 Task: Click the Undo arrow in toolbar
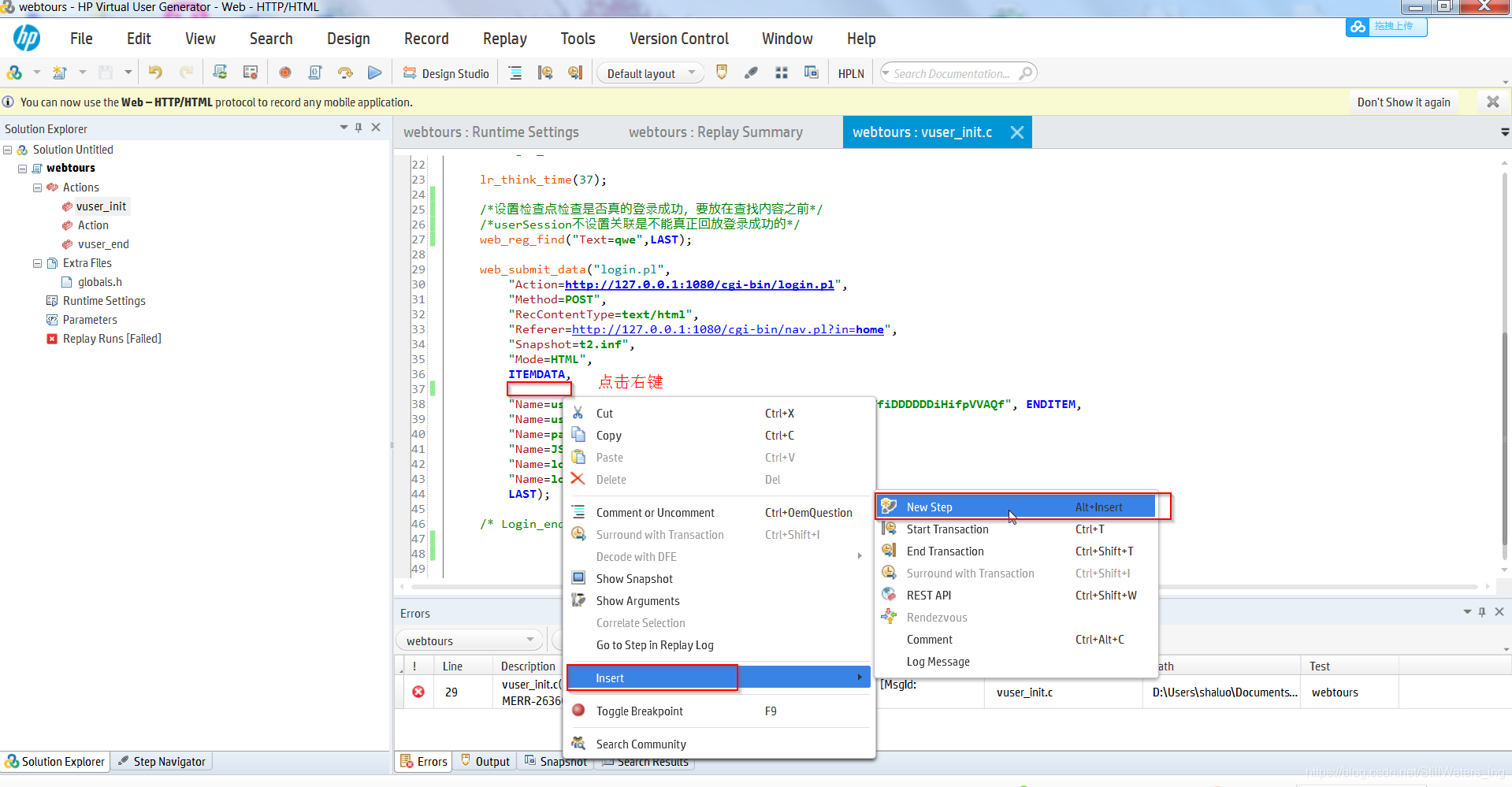[x=155, y=73]
